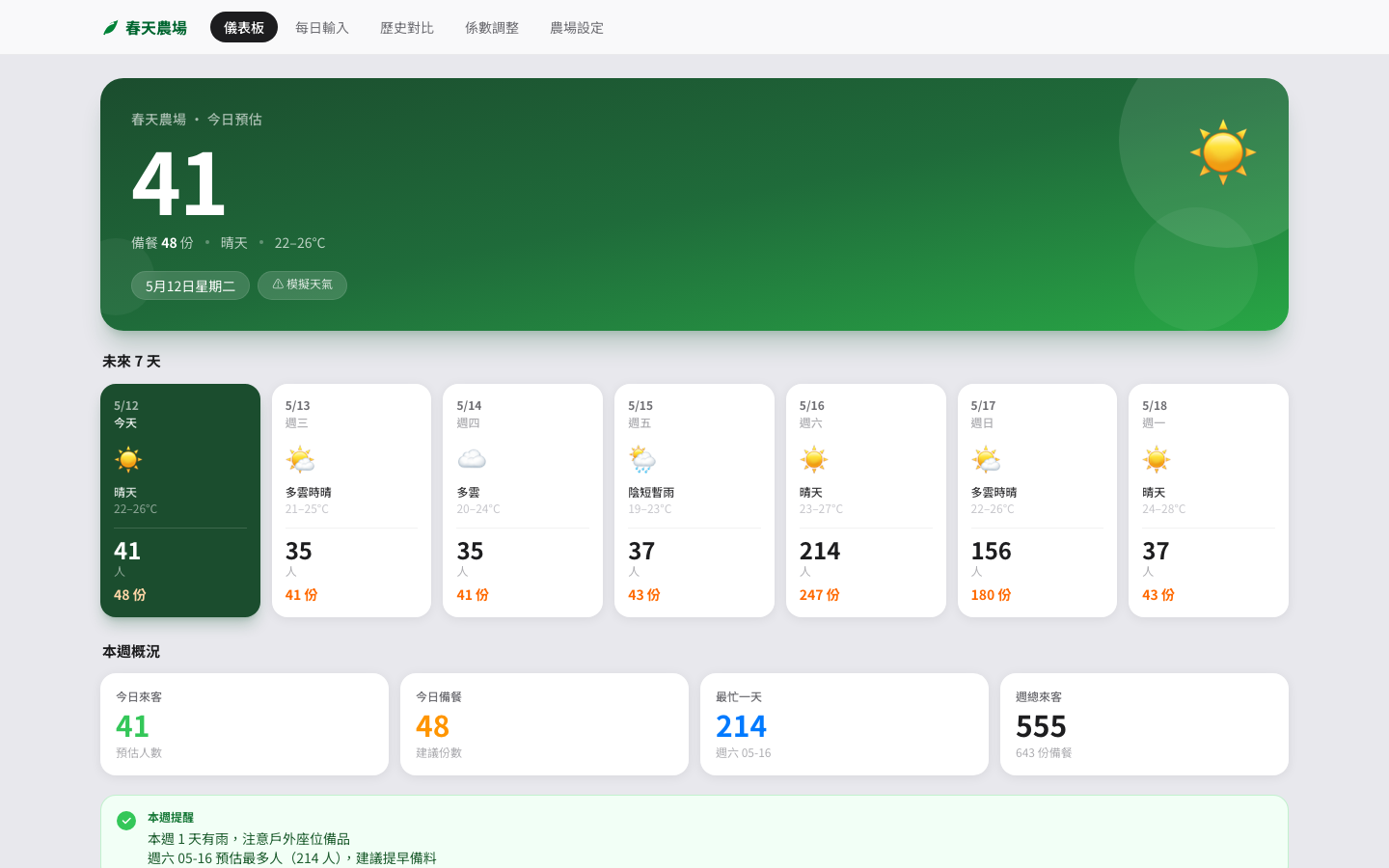Click the partly cloudy icon on 5/17 card
1389x868 pixels.
coord(986,459)
